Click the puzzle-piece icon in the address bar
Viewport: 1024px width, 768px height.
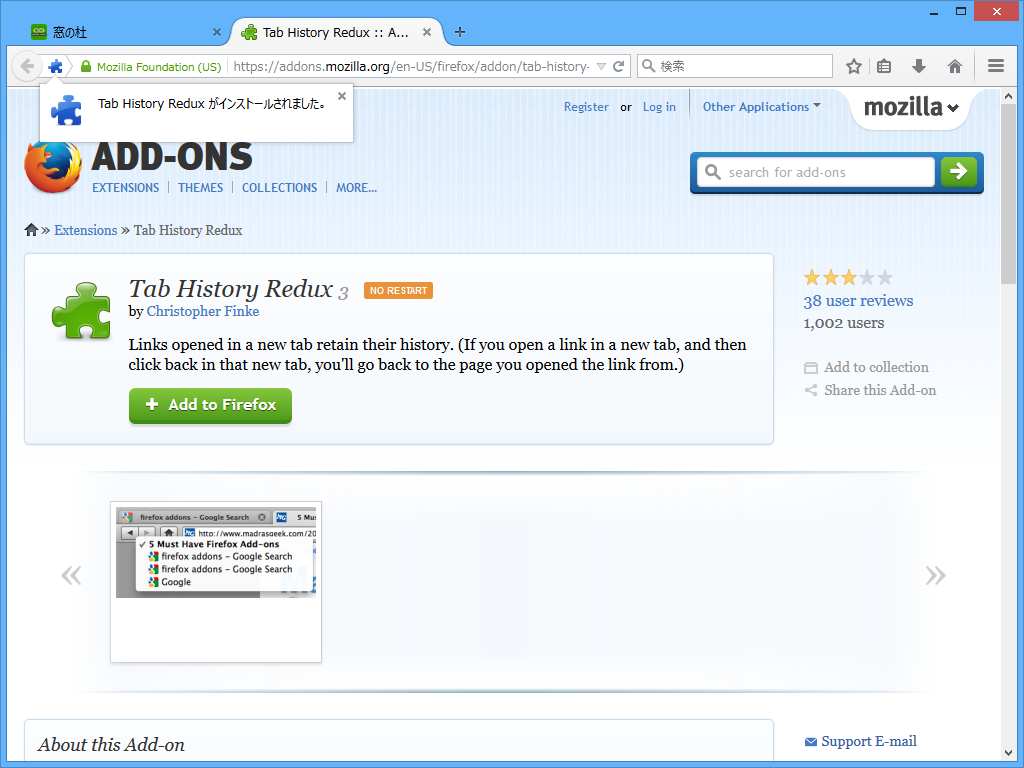coord(56,65)
